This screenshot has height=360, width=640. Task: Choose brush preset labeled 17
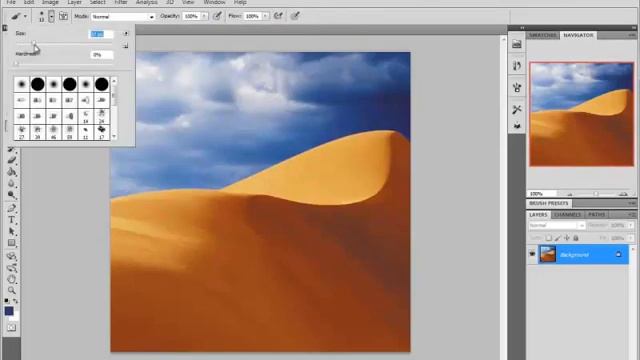click(101, 132)
